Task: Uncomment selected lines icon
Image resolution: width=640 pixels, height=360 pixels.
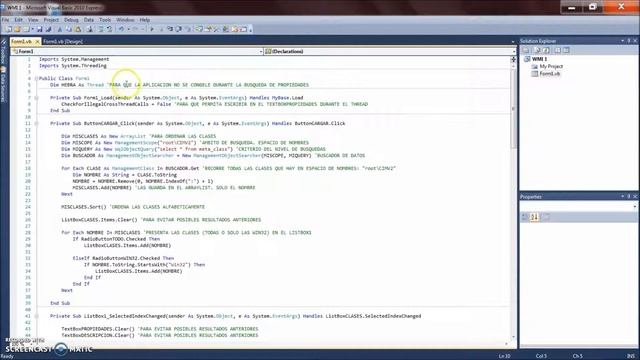Action: coord(109,29)
